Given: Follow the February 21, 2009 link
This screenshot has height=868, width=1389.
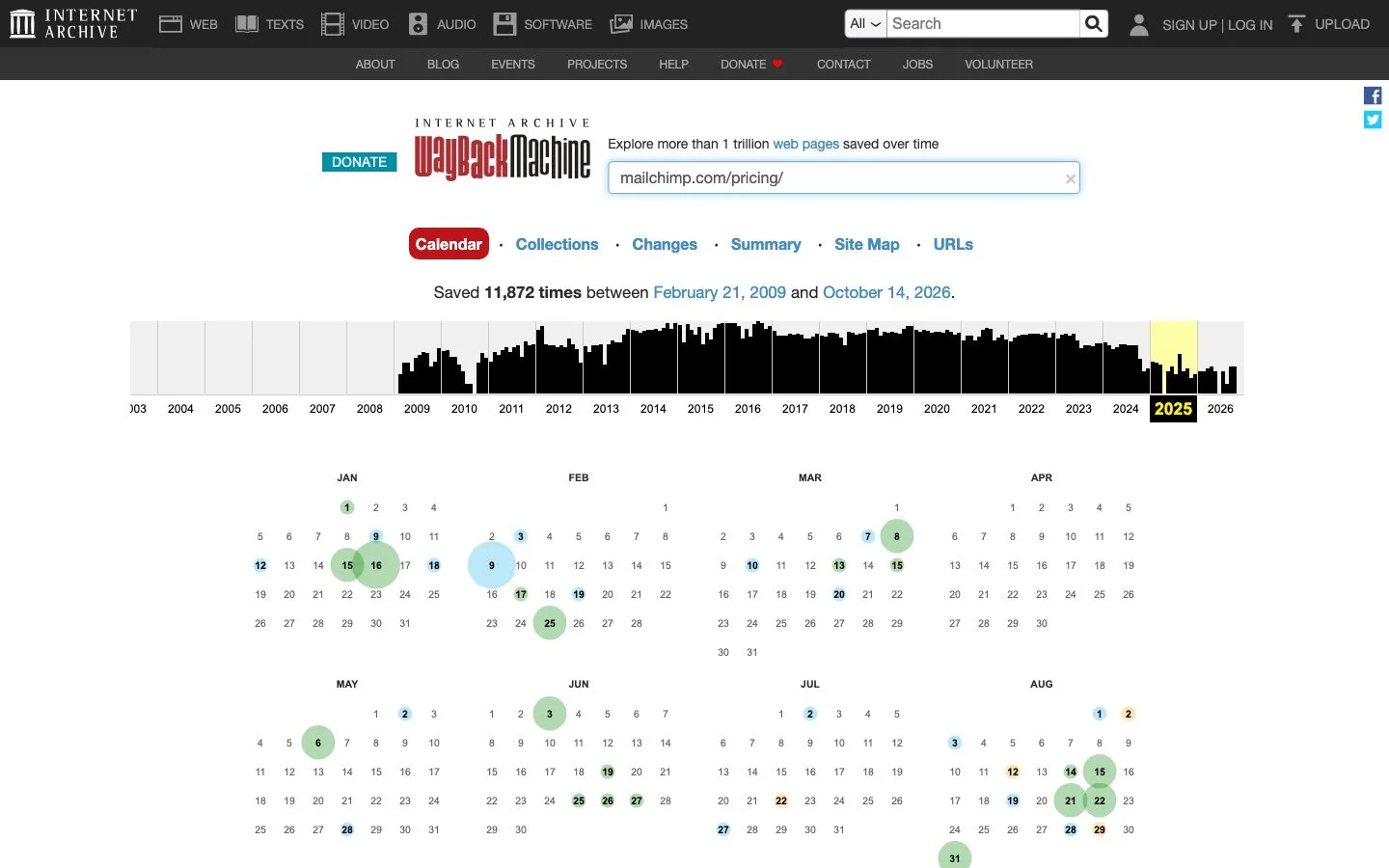Looking at the screenshot, I should tap(720, 292).
